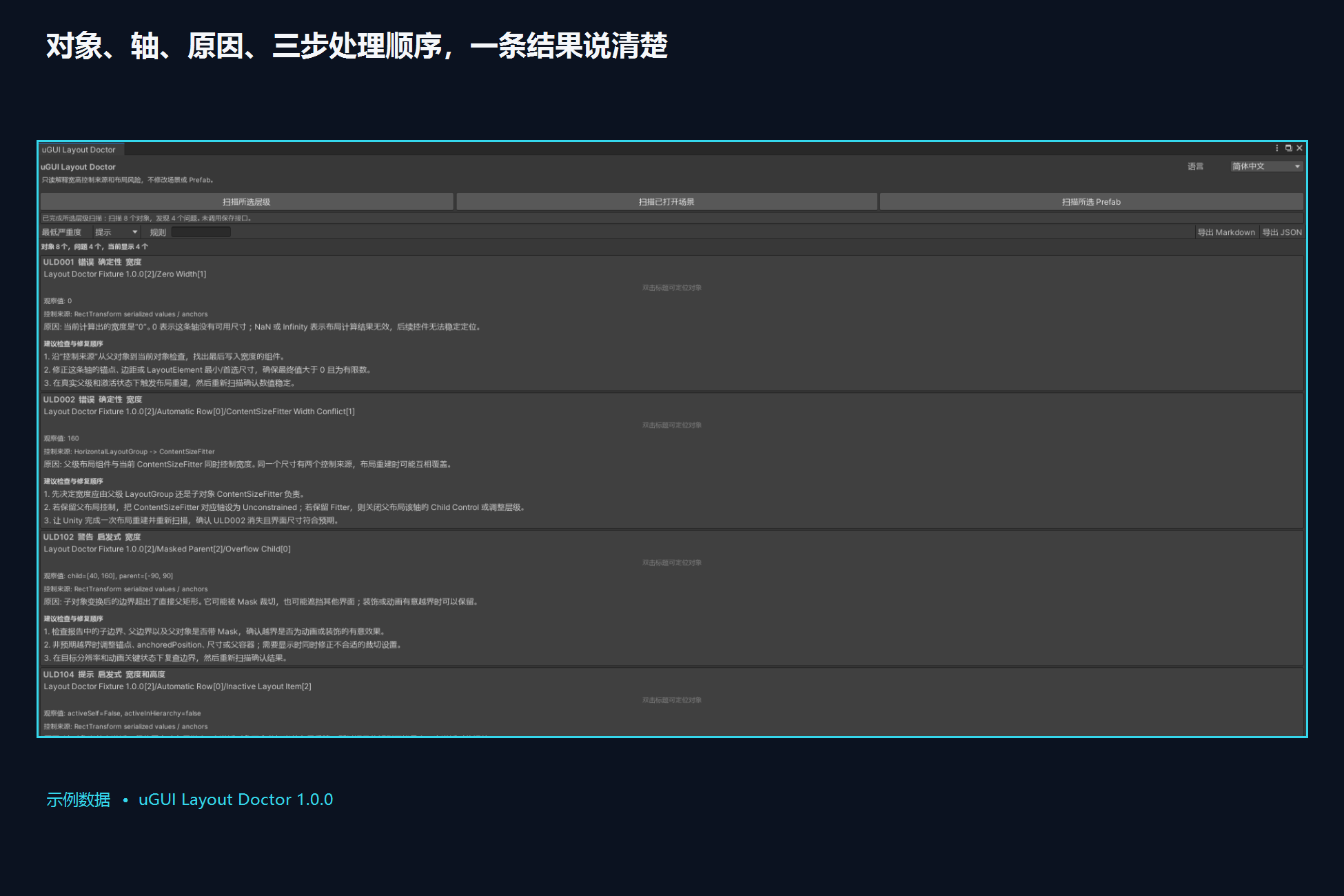This screenshot has width=1344, height=896.
Task: Click the 规则 filter input field
Action: click(201, 232)
